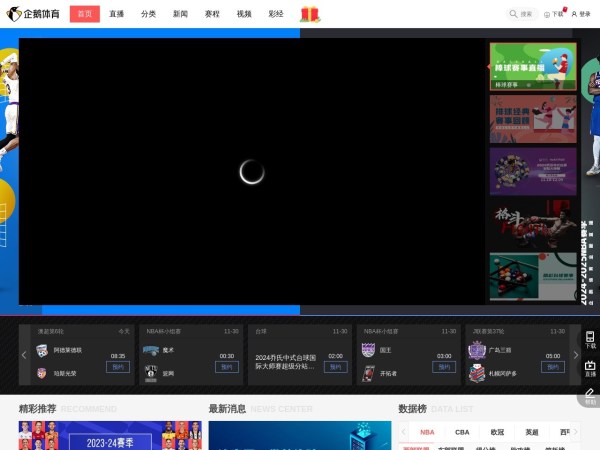Open 登录 login user icon
600x450 pixels.
pyautogui.click(x=580, y=14)
